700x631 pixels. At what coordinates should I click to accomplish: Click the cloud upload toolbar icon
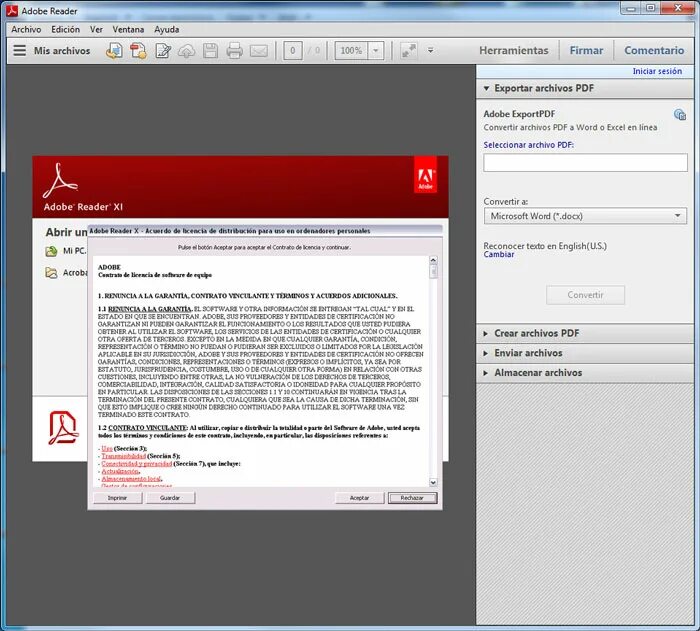click(187, 51)
